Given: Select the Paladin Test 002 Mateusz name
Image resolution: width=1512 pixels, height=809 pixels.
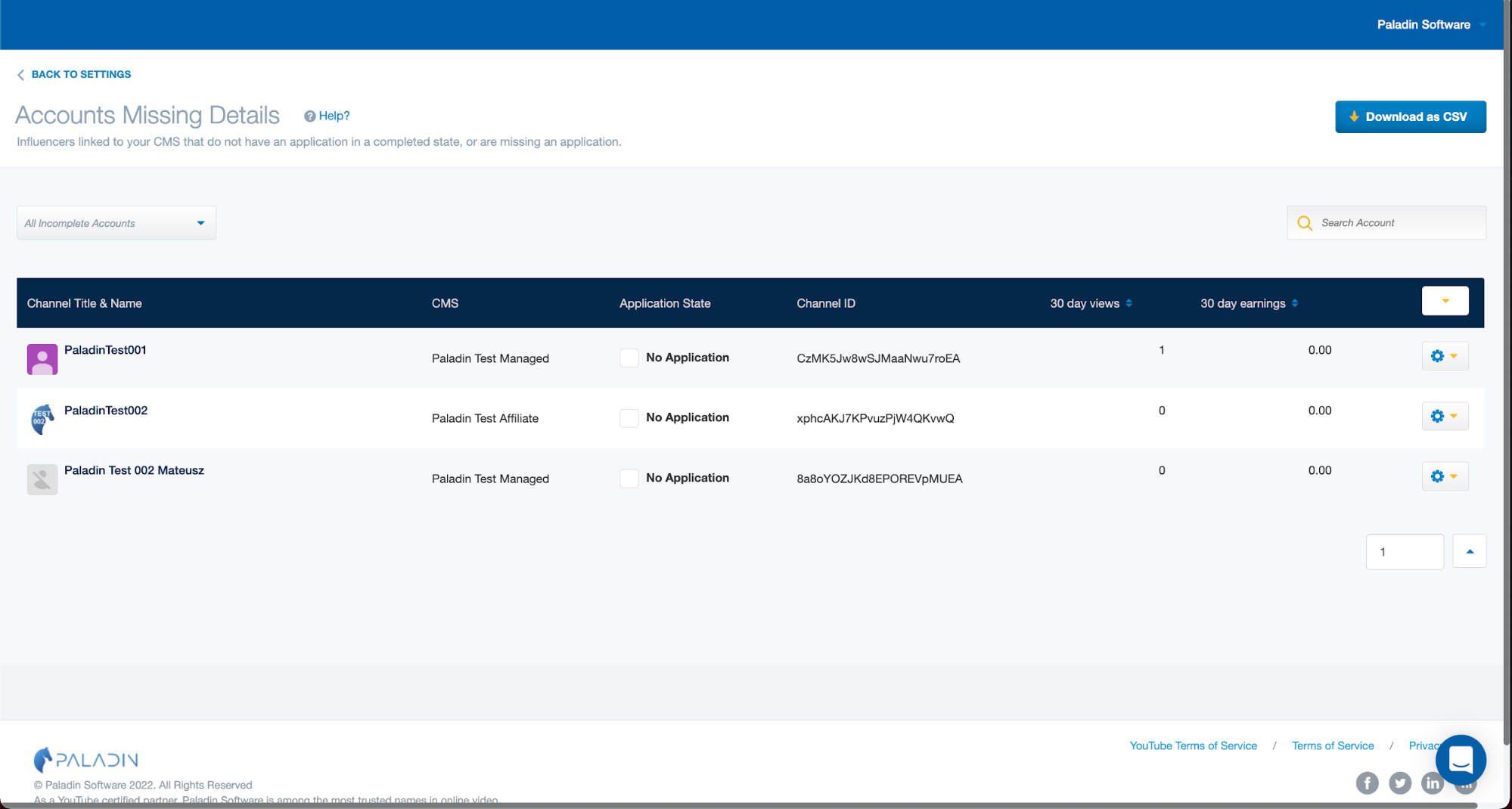Looking at the screenshot, I should point(134,470).
